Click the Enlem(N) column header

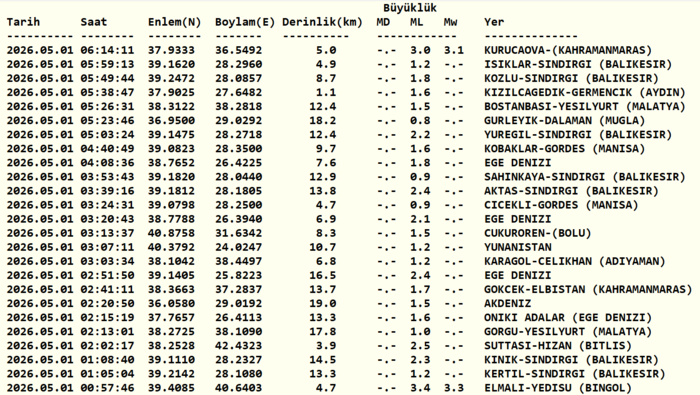click(175, 22)
